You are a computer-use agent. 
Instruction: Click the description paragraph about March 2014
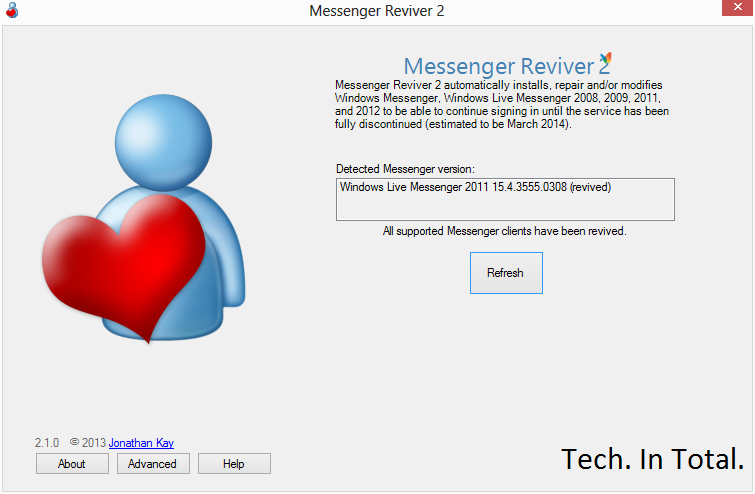point(502,104)
